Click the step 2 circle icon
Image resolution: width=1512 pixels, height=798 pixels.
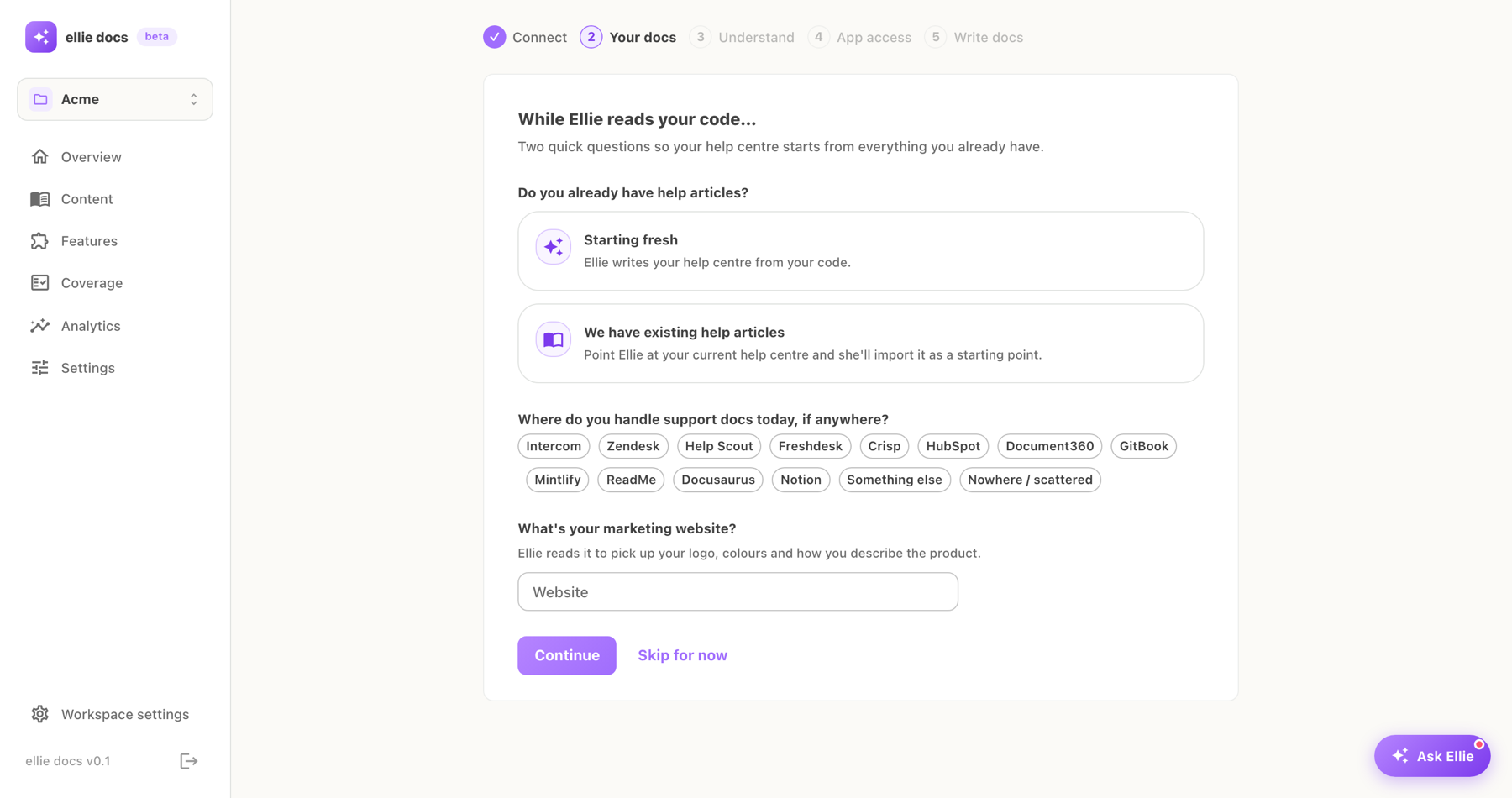591,37
